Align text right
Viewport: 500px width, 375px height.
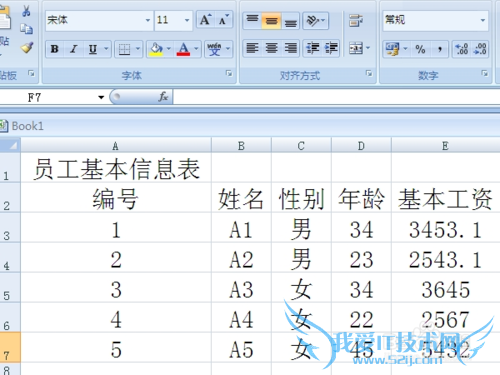click(290, 48)
